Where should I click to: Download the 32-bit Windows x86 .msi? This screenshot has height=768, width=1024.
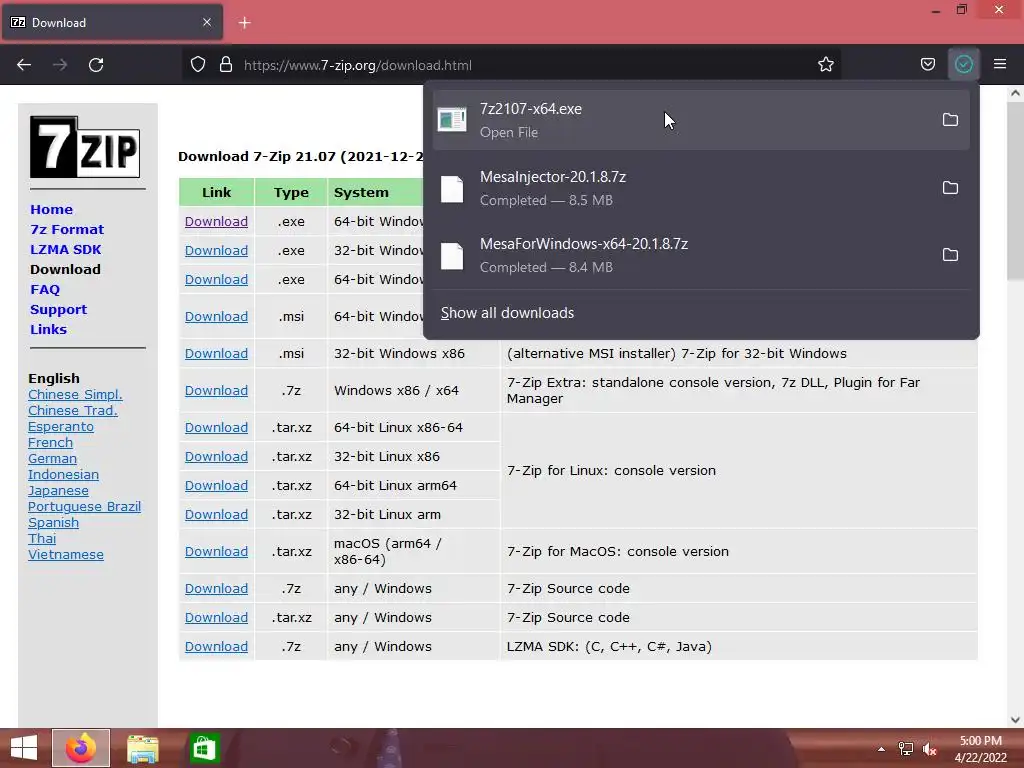pyautogui.click(x=216, y=353)
